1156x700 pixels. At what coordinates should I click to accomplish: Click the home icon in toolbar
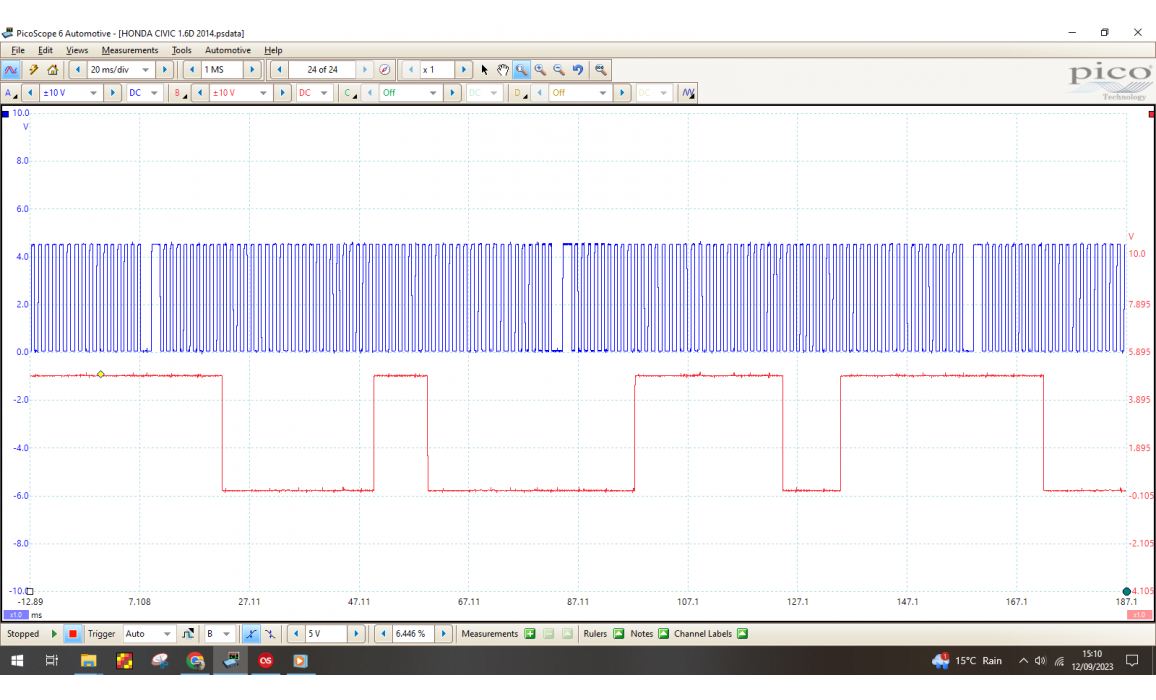tap(52, 70)
